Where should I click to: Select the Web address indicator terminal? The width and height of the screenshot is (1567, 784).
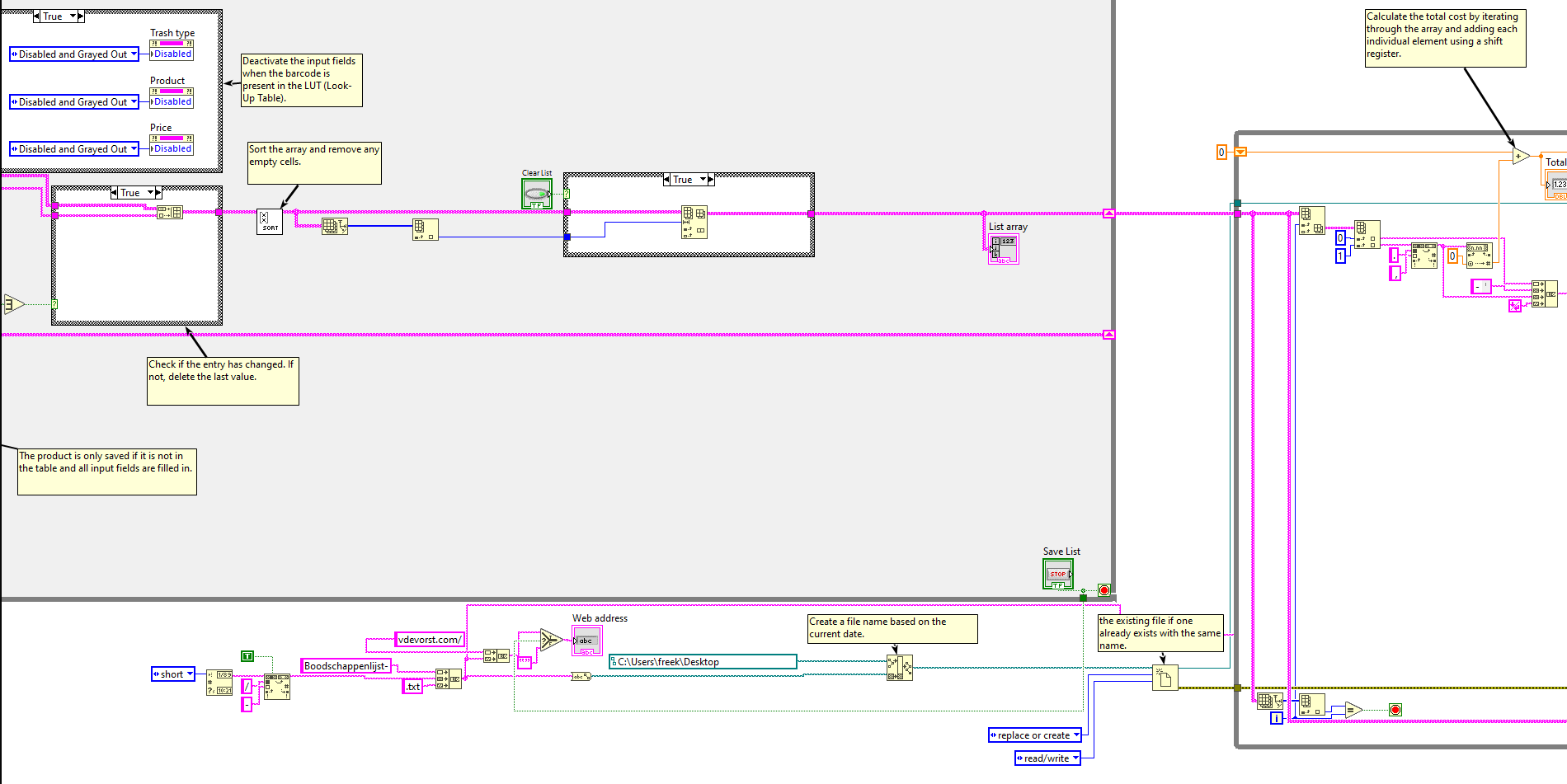586,641
